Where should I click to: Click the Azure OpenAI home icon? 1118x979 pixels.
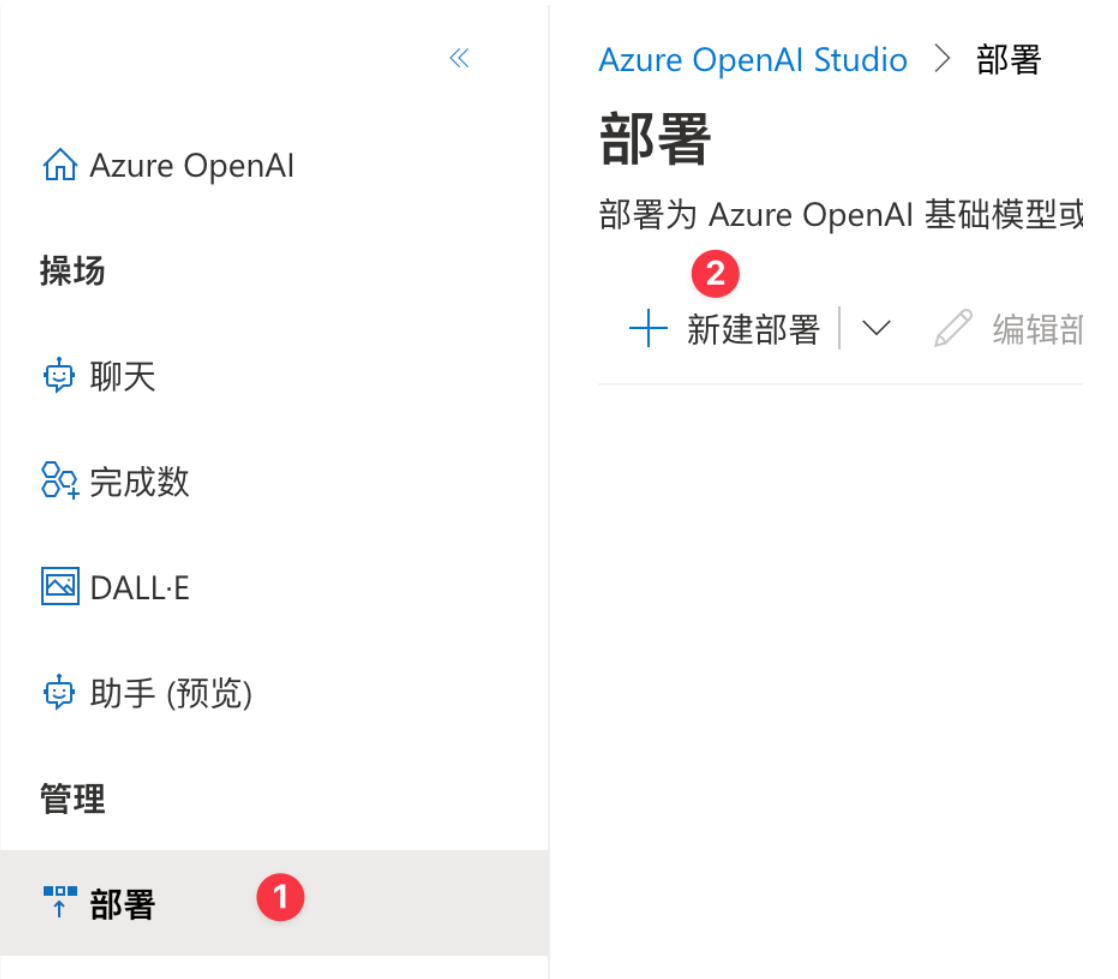click(60, 165)
